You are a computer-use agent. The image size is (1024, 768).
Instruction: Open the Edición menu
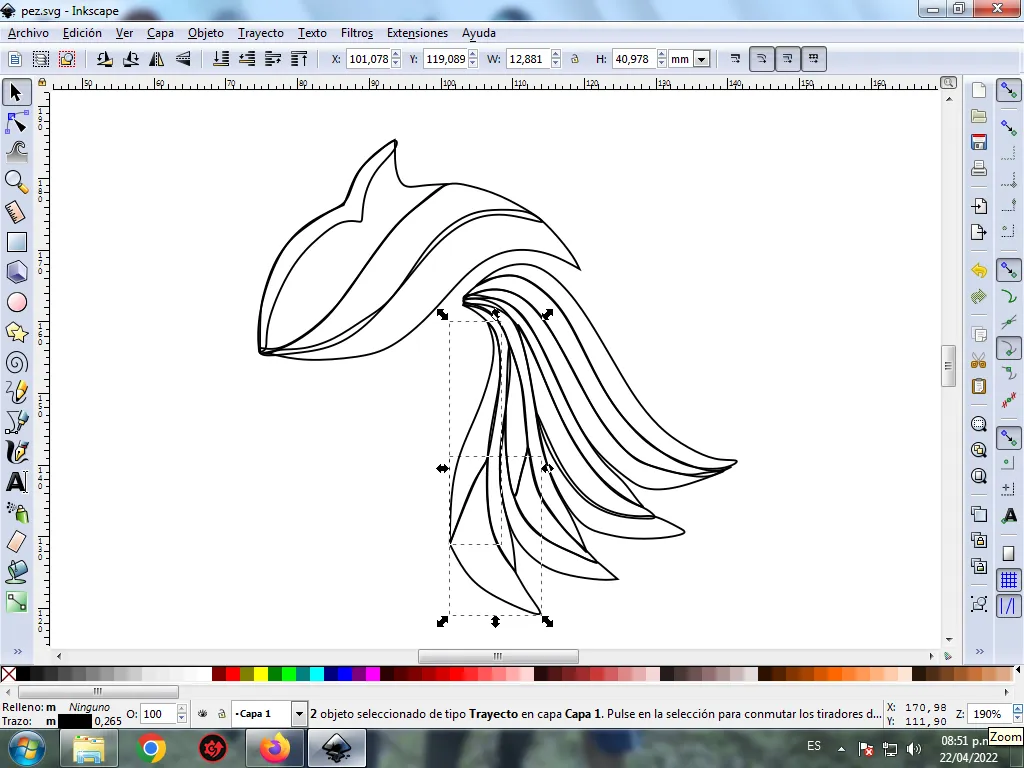(x=82, y=33)
